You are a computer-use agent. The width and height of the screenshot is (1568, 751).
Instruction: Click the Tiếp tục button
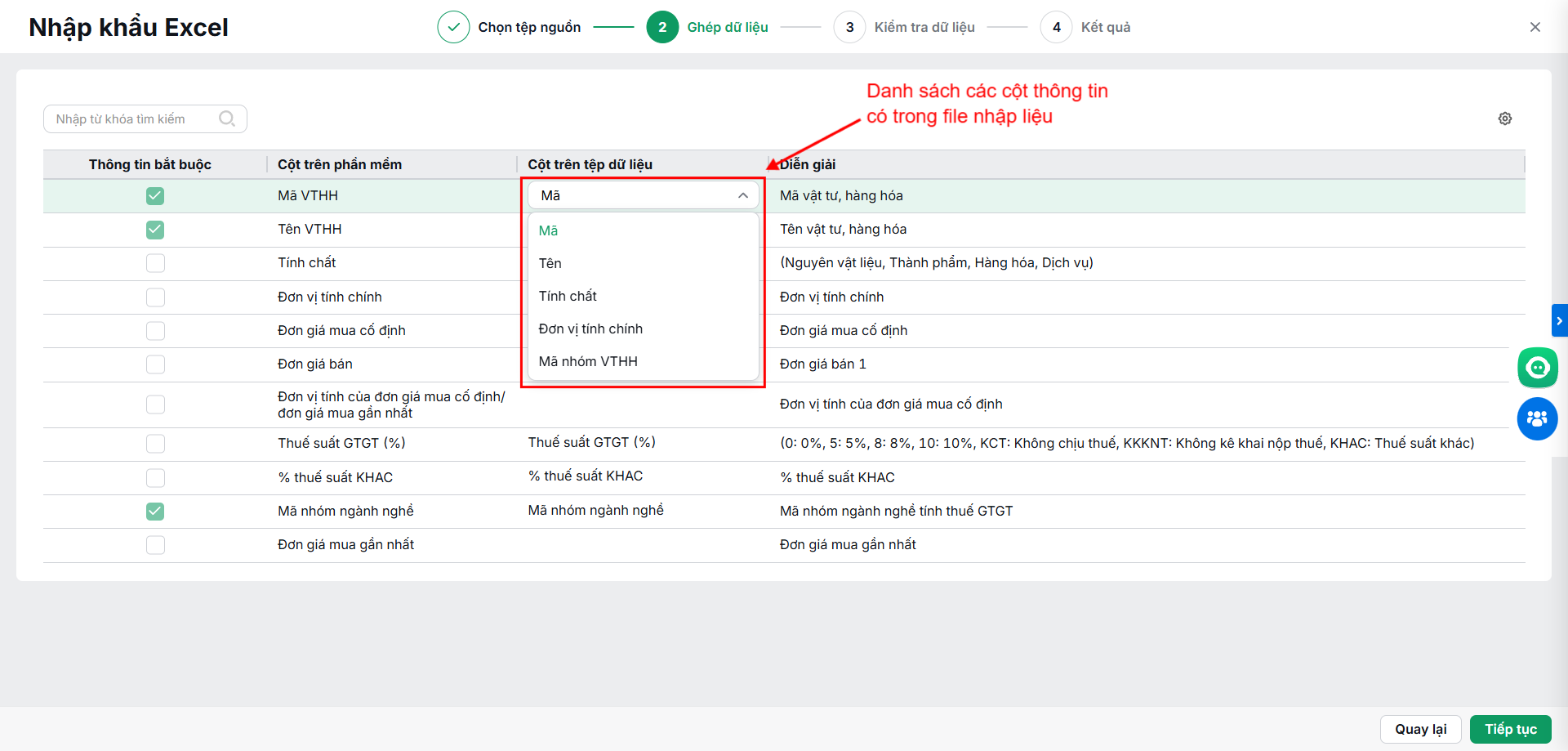(1511, 729)
